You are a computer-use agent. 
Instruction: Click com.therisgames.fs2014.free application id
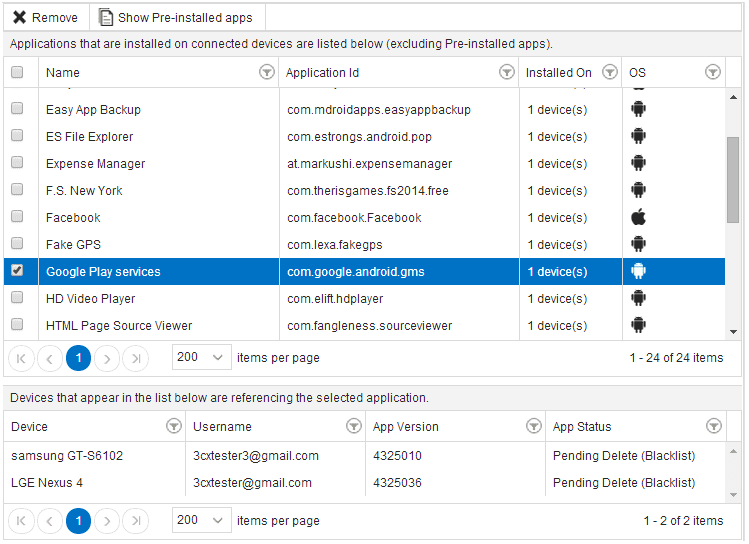tap(368, 191)
